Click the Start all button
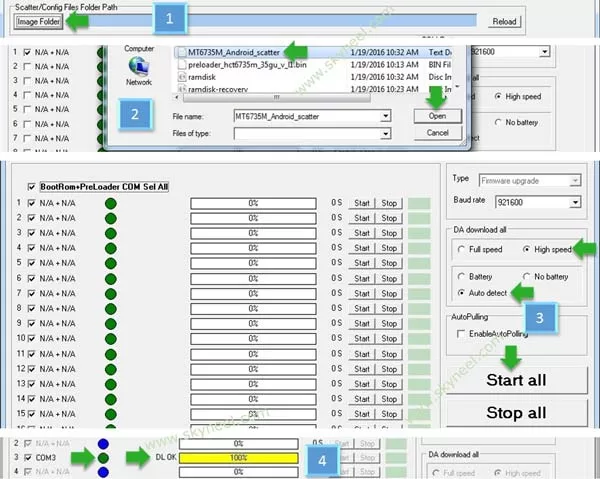This screenshot has height=479, width=600. (517, 380)
